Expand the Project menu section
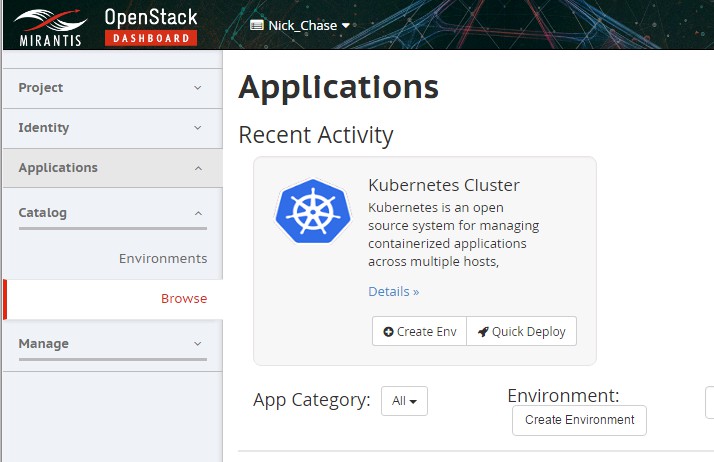This screenshot has height=462, width=714. click(x=112, y=88)
